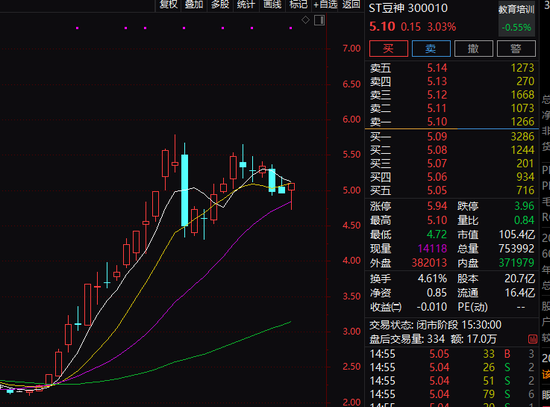Click the 撤 cancel order button

point(474,48)
